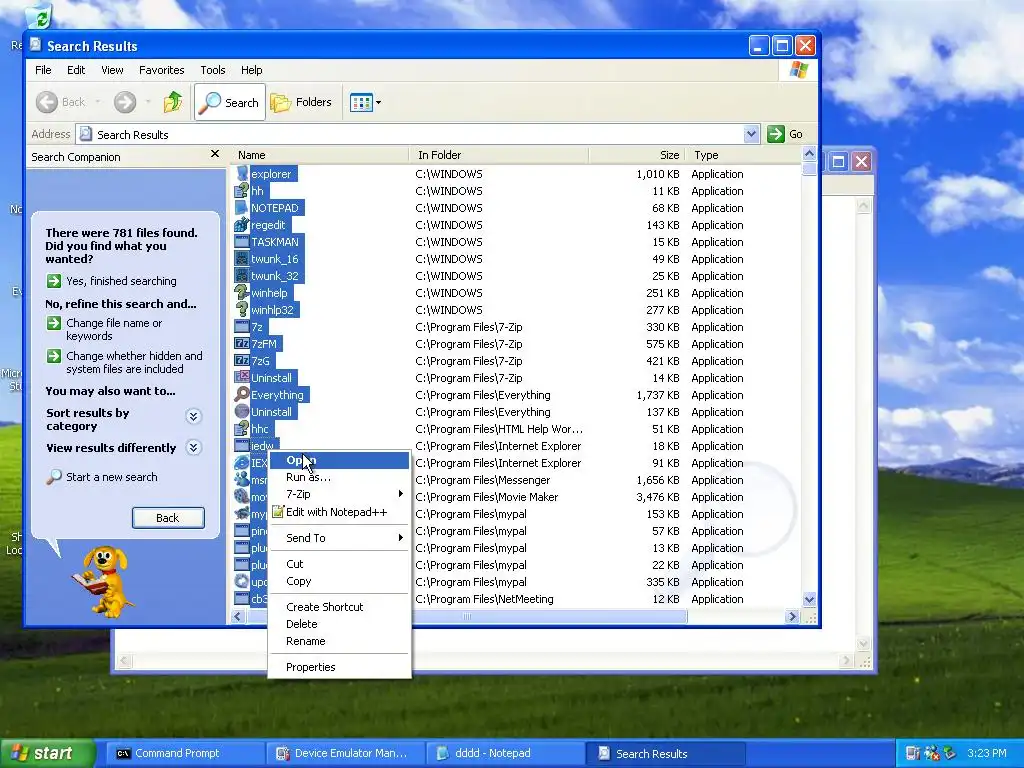
Task: Toggle the Search toolbar button
Action: click(230, 102)
